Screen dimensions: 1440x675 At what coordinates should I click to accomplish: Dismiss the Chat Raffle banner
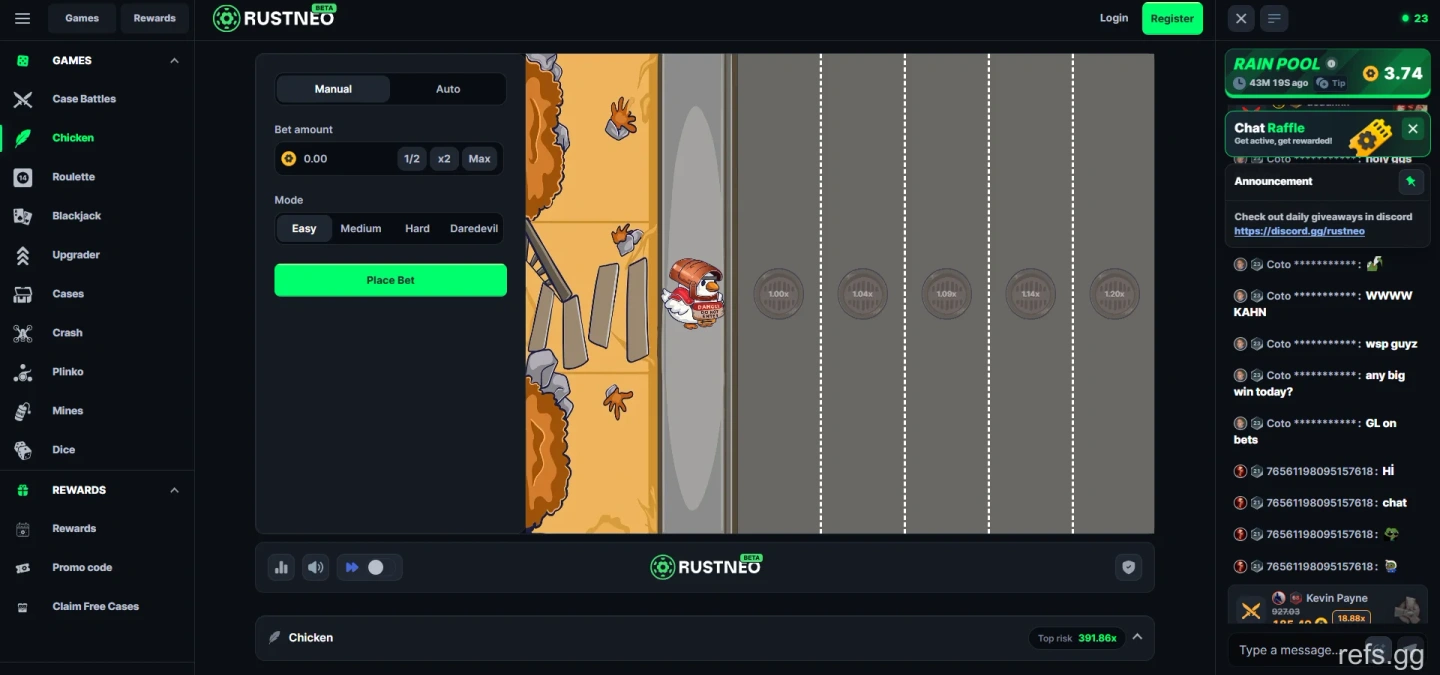tap(1412, 129)
